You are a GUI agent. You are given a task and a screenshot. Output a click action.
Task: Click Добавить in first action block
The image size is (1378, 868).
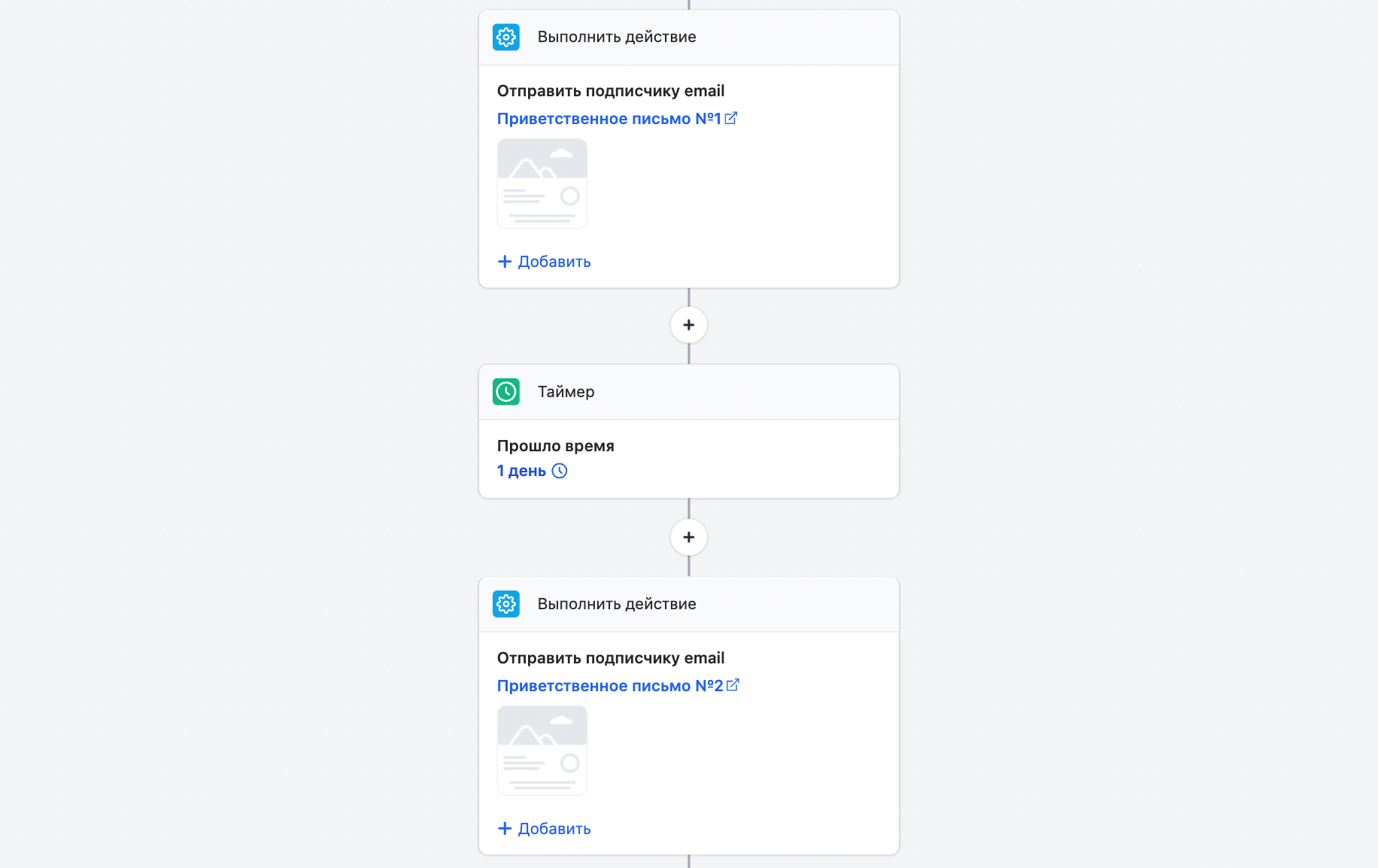point(545,262)
